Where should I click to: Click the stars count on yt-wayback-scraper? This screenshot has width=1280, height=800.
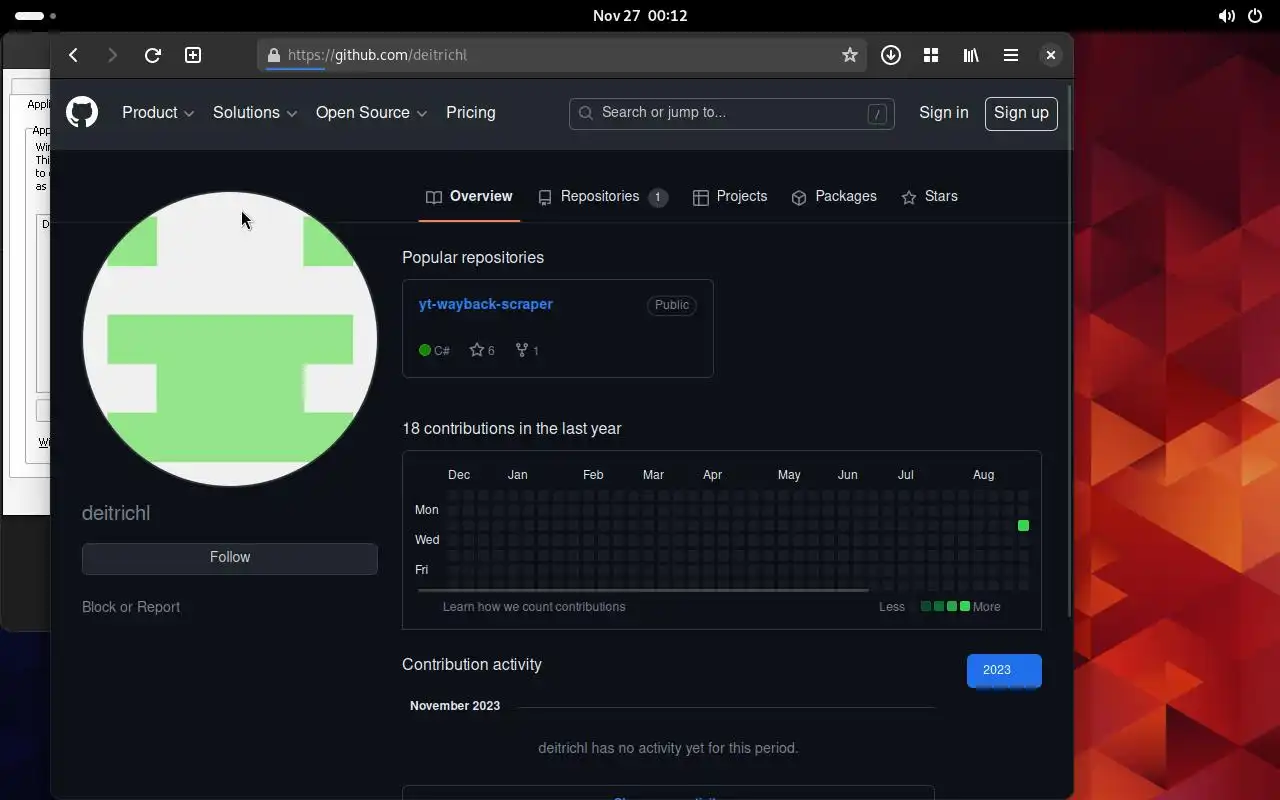tap(482, 350)
